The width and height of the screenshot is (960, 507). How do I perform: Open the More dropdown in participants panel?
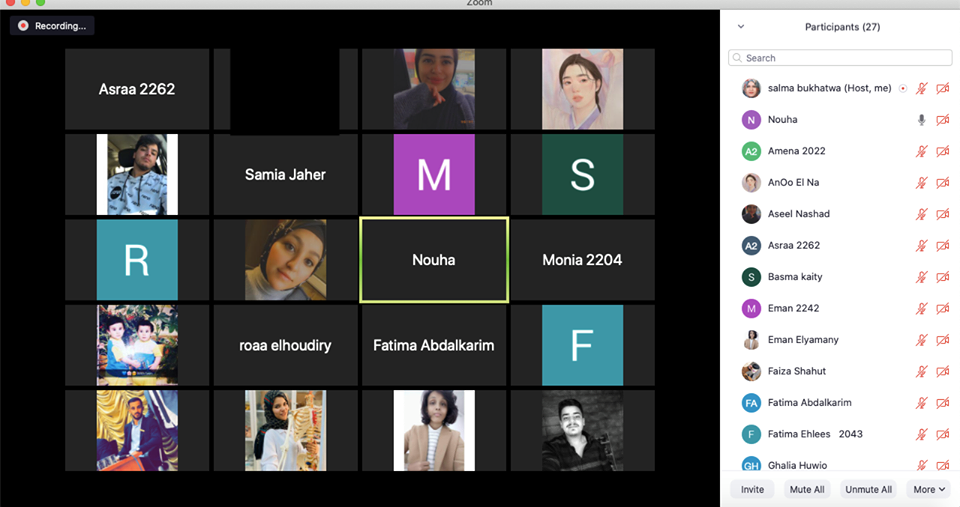pyautogui.click(x=929, y=489)
